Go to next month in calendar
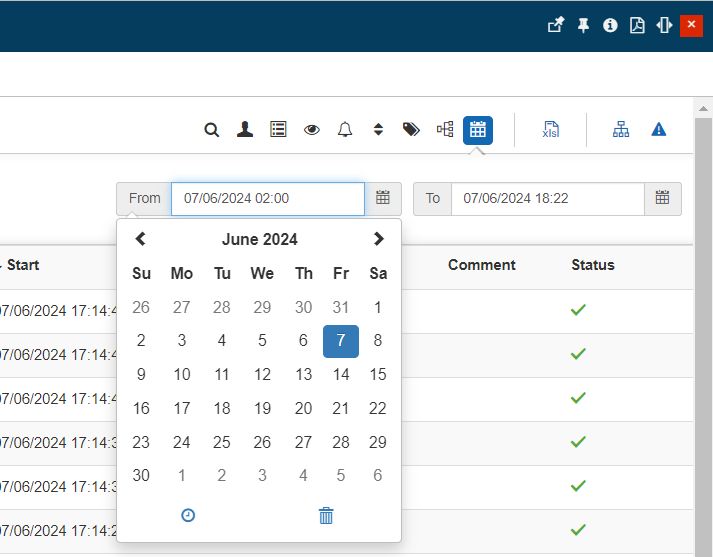This screenshot has width=713, height=557. pyautogui.click(x=378, y=239)
